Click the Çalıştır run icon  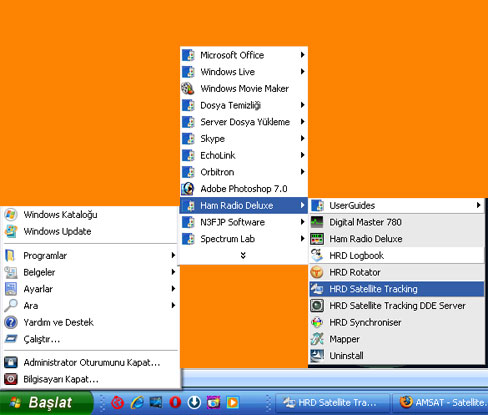pyautogui.click(x=11, y=339)
